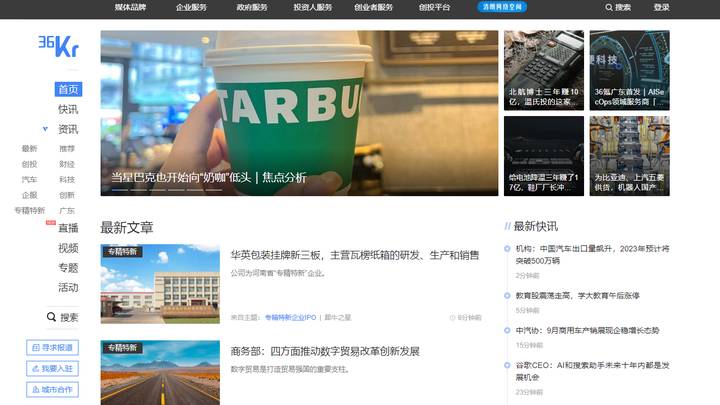Collapse the 资讯 submenu triangle
This screenshot has width=720, height=405.
(45, 129)
